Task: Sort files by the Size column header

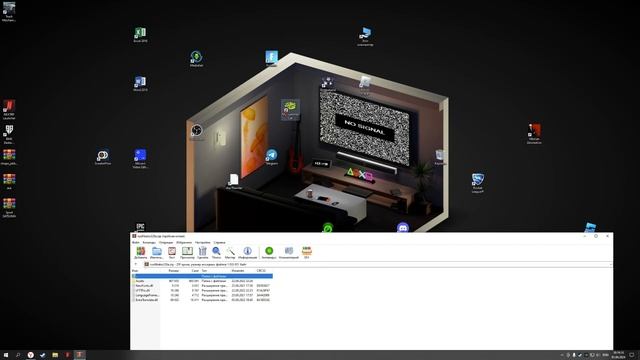Action: tap(173, 271)
